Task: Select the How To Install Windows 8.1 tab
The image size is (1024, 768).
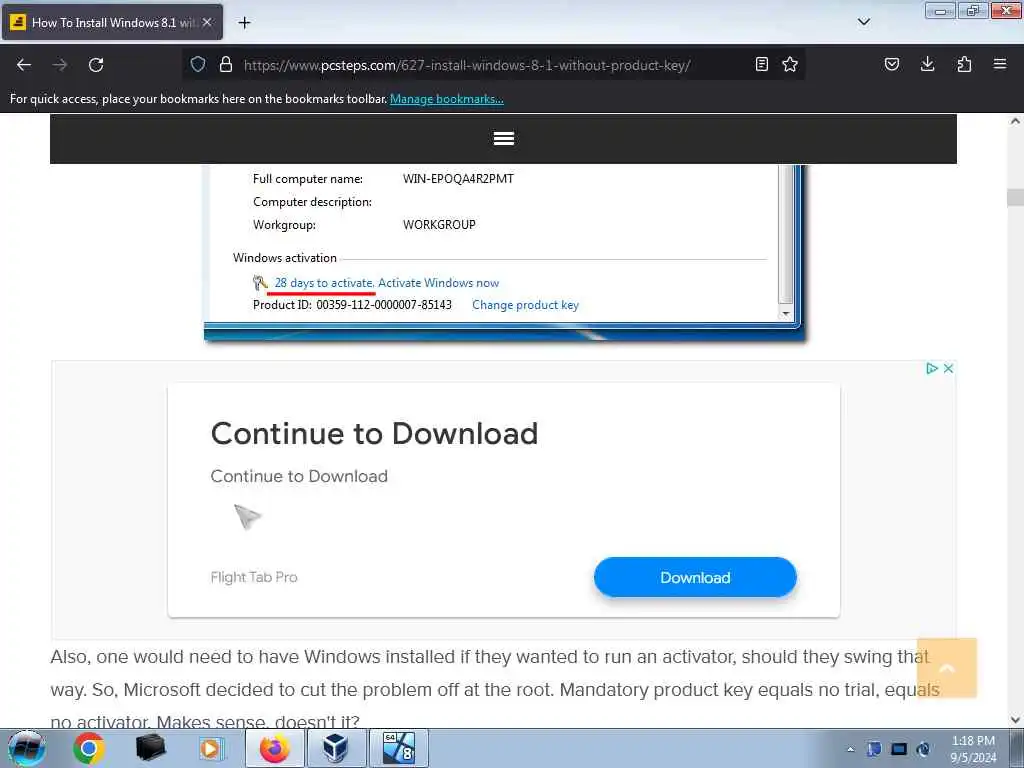Action: click(x=112, y=22)
